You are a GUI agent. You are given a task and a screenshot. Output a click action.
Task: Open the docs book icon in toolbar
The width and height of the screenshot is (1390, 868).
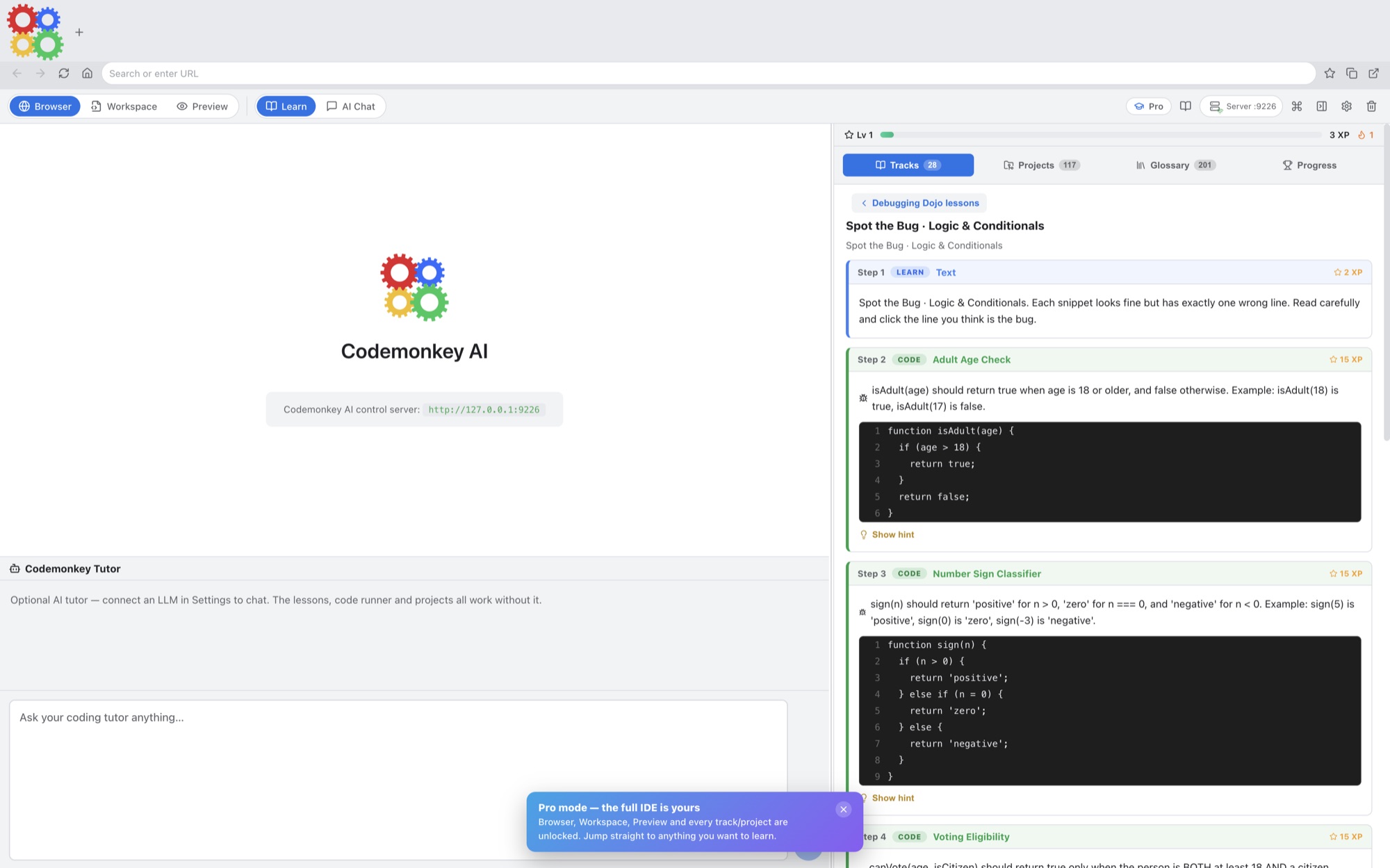click(x=1186, y=106)
